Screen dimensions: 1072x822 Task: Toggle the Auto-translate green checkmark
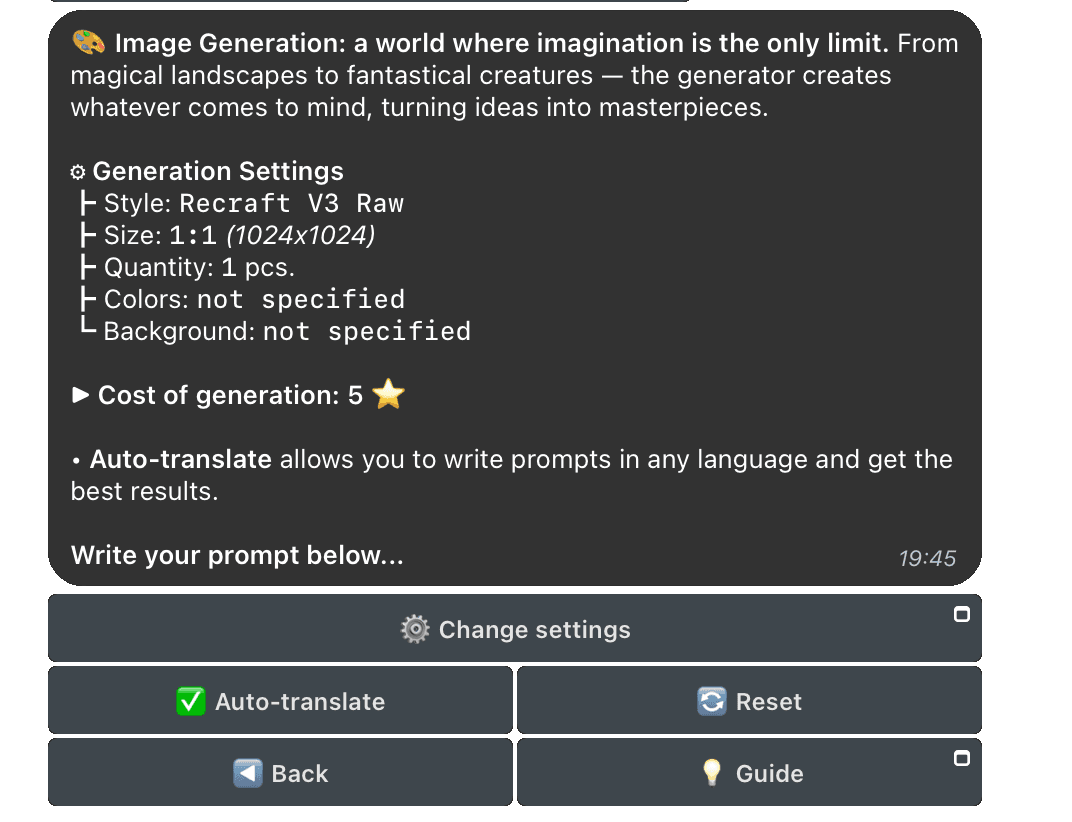click(x=190, y=701)
